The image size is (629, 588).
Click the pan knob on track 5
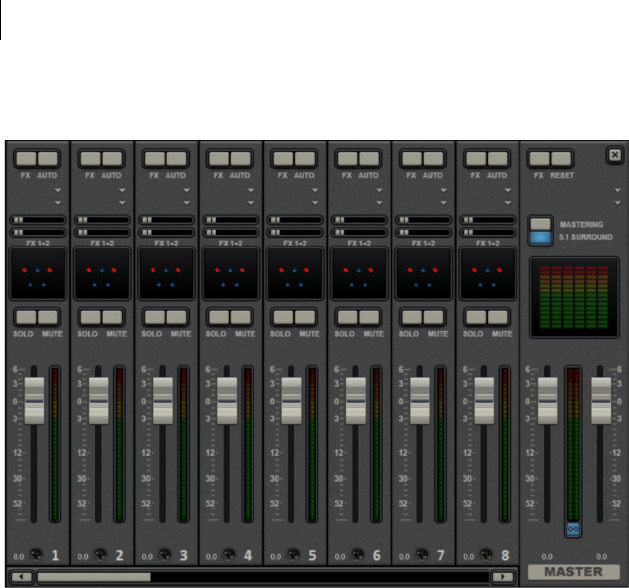click(293, 555)
